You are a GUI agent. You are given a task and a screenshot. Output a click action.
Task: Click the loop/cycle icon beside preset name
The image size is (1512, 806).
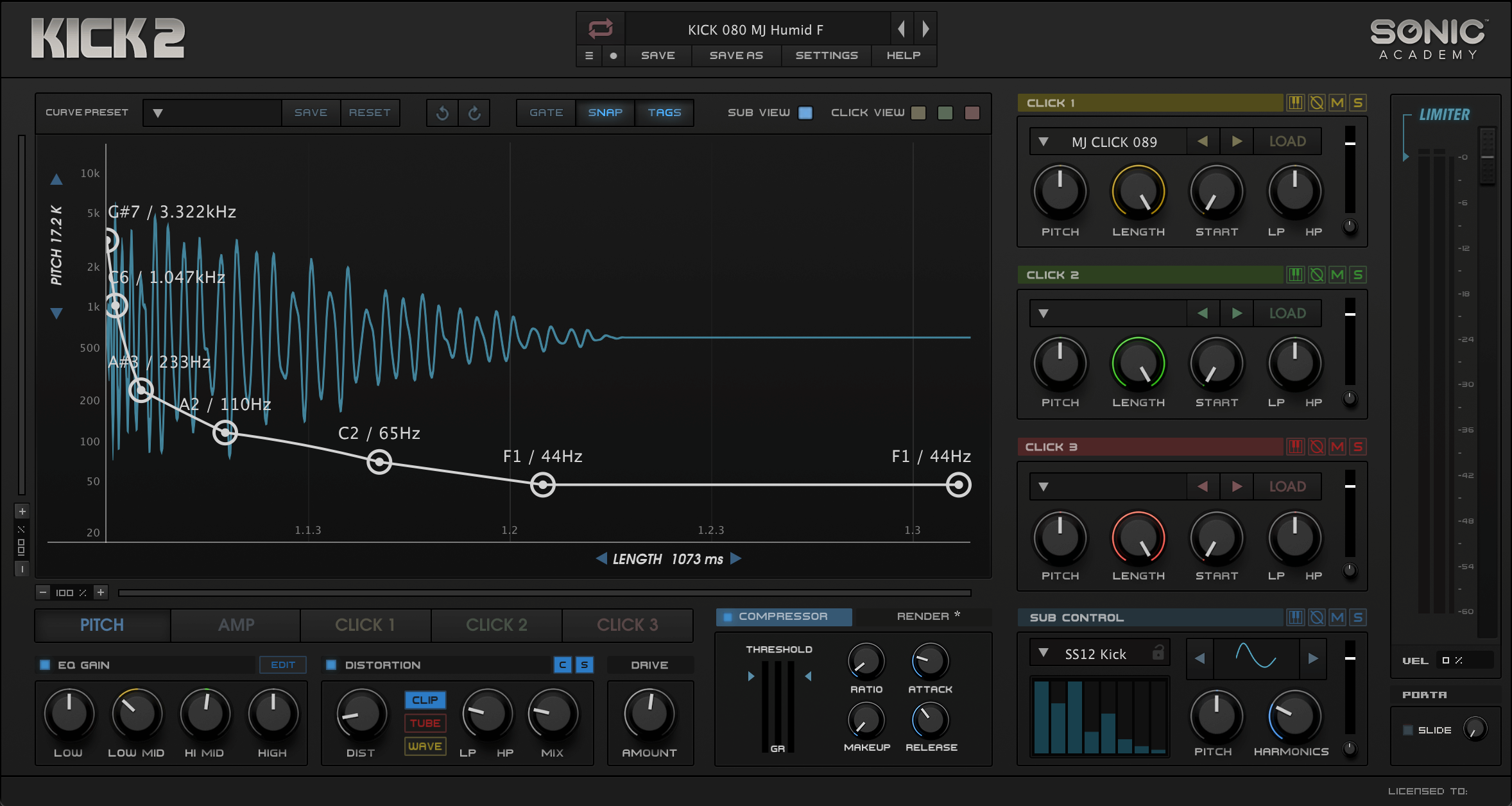click(601, 29)
